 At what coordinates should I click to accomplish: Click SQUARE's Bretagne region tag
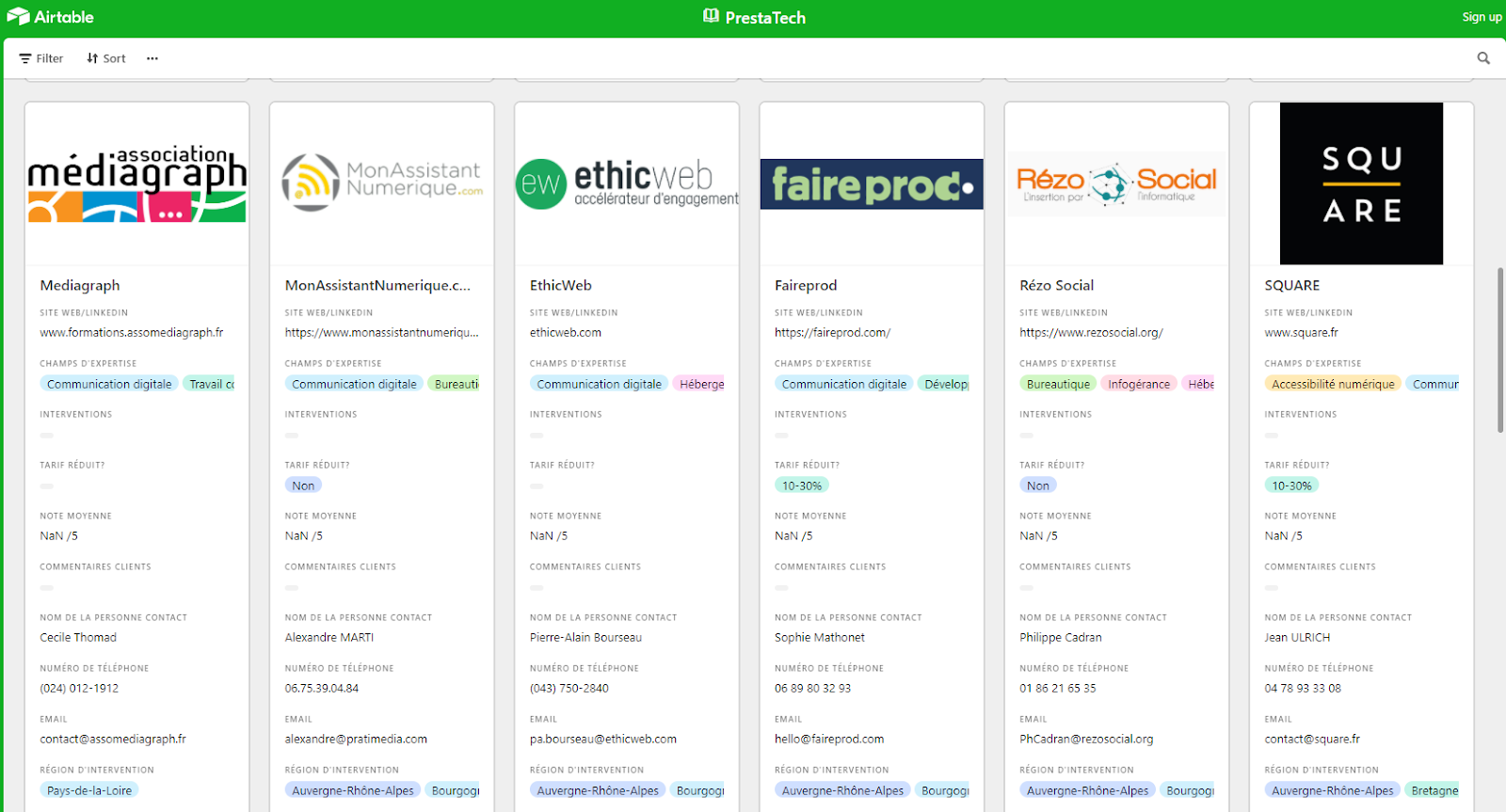[1432, 790]
